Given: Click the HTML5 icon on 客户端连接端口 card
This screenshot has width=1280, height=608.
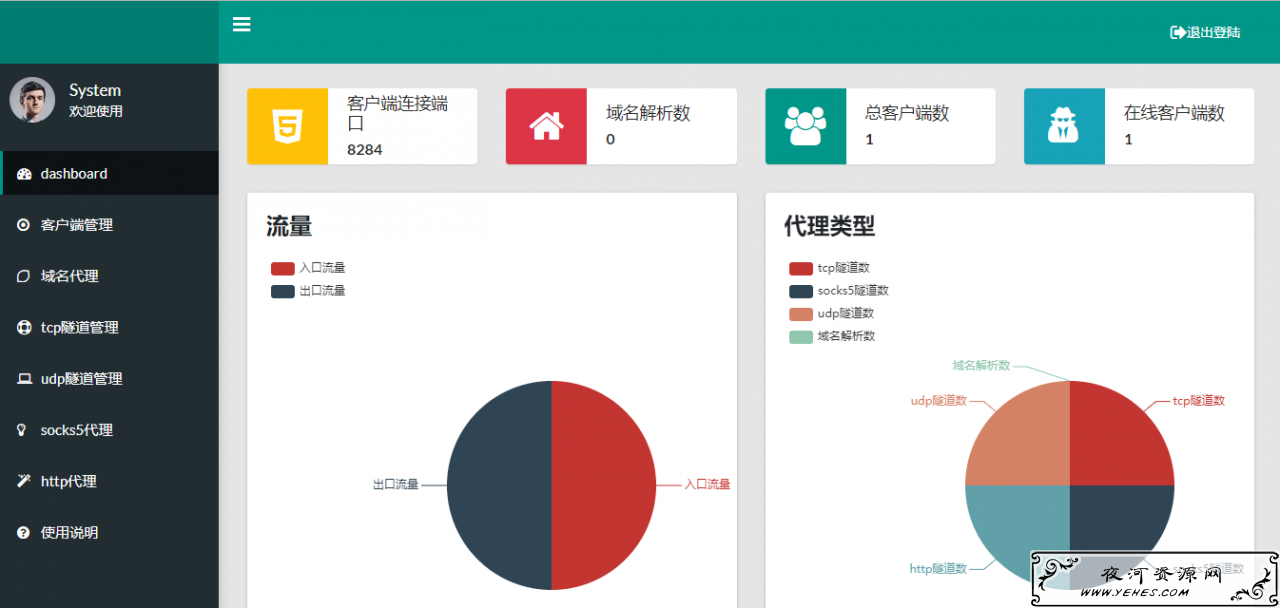Looking at the screenshot, I should click(x=287, y=126).
